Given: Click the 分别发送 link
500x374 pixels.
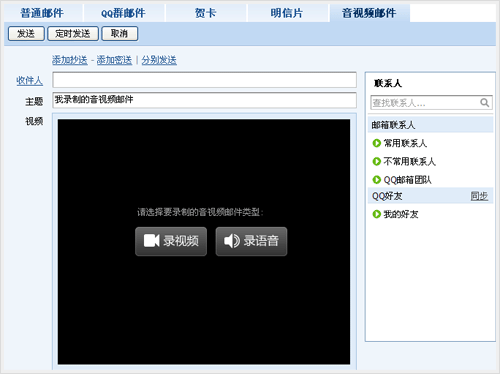Looking at the screenshot, I should pyautogui.click(x=159, y=60).
